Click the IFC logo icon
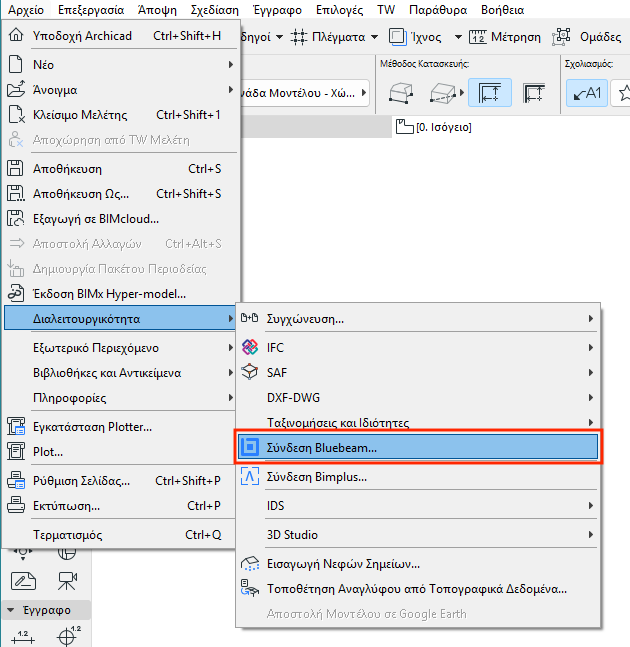Image resolution: width=630 pixels, height=647 pixels. [x=250, y=347]
